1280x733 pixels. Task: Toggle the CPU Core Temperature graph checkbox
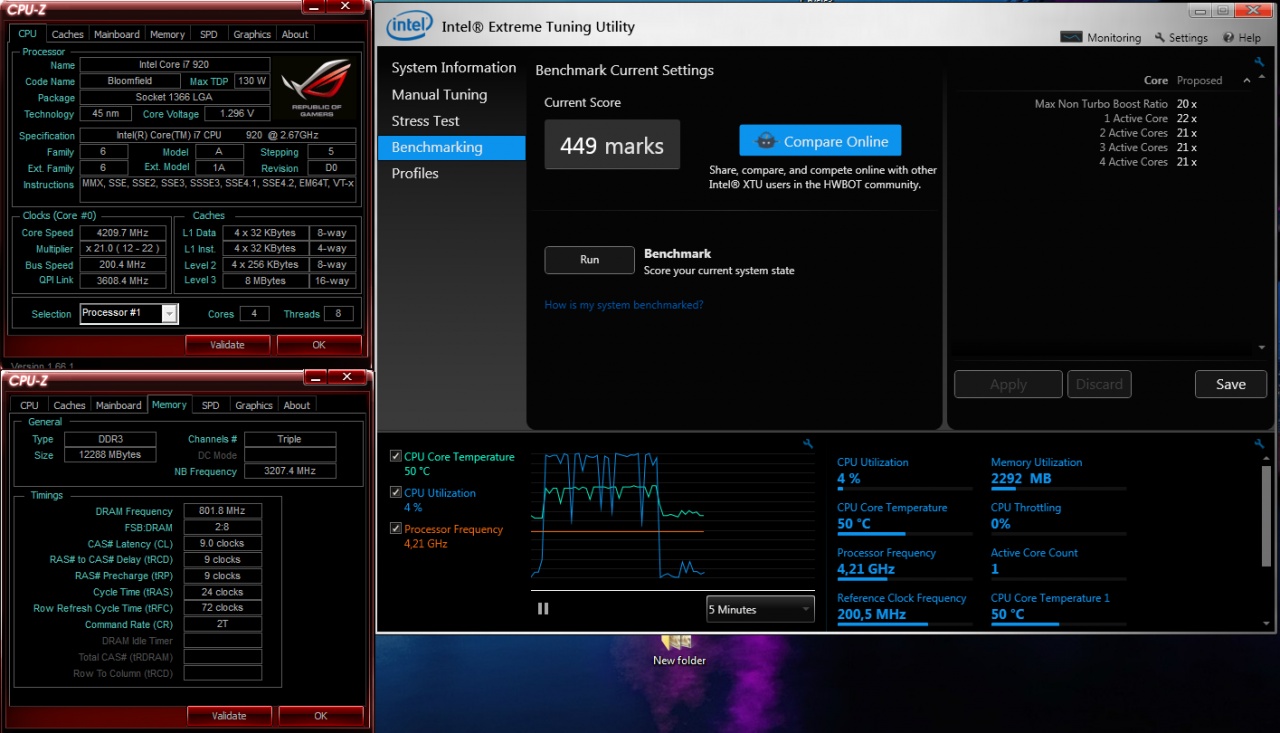(x=397, y=457)
